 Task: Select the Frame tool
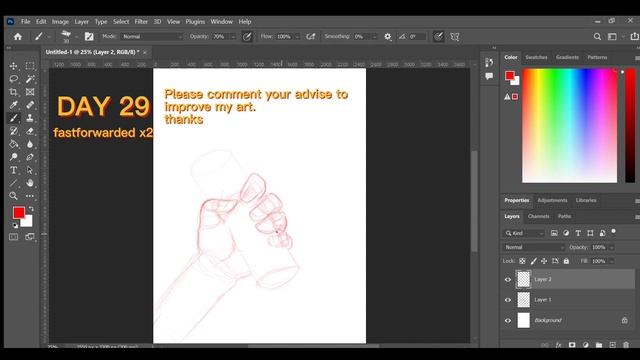coord(30,92)
